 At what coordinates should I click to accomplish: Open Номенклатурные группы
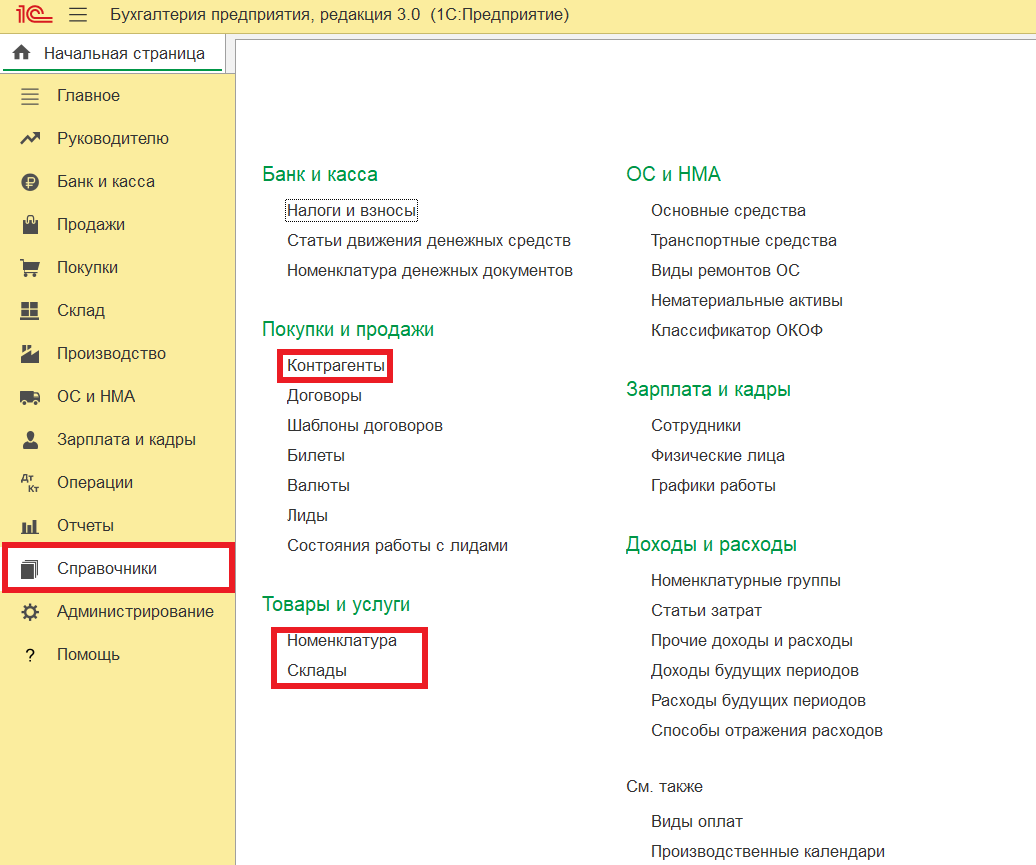point(745,581)
